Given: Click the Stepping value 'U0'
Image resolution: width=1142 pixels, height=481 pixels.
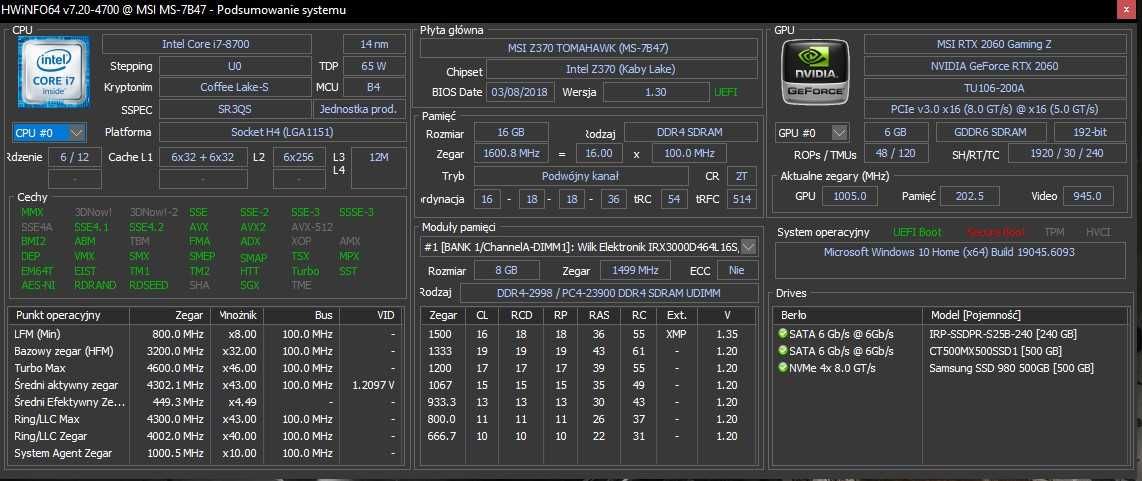Looking at the screenshot, I should [235, 66].
